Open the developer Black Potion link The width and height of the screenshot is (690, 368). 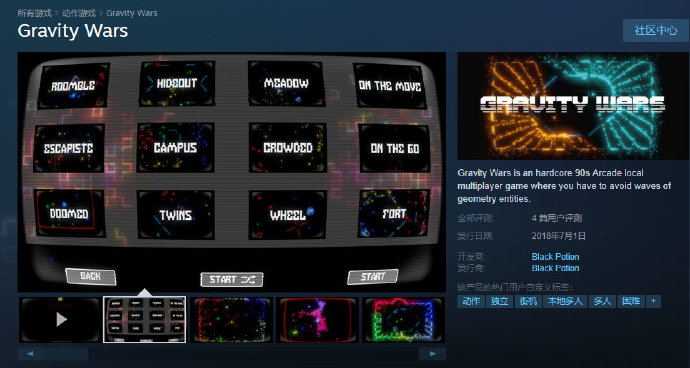click(x=555, y=256)
